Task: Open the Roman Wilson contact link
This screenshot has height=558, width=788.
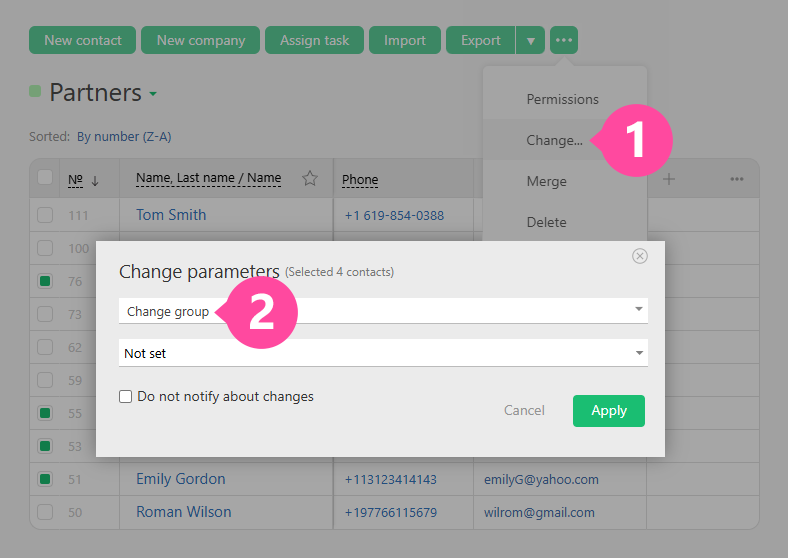Action: click(183, 512)
